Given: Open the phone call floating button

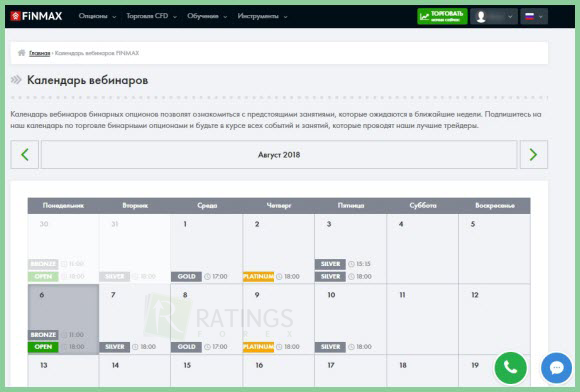Looking at the screenshot, I should (510, 368).
